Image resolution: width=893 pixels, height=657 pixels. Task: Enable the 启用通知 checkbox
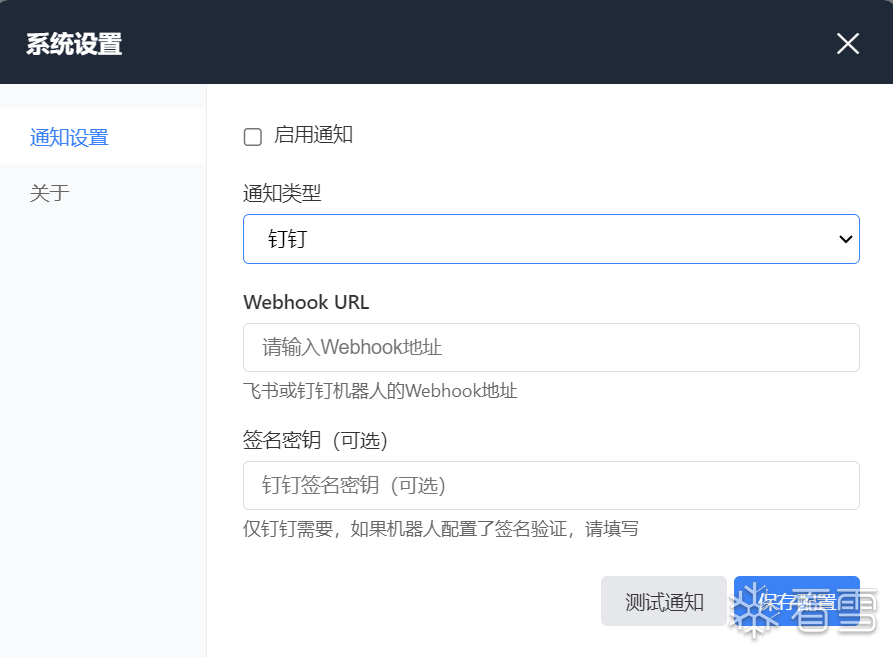(253, 137)
